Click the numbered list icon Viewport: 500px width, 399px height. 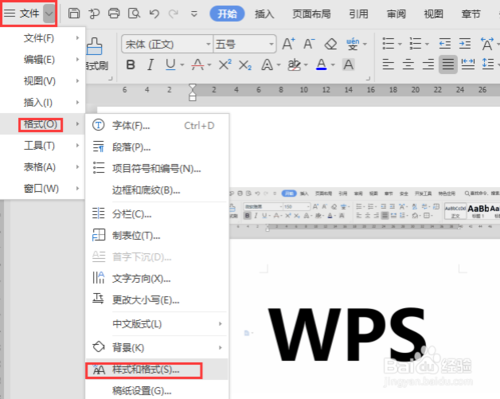(415, 43)
